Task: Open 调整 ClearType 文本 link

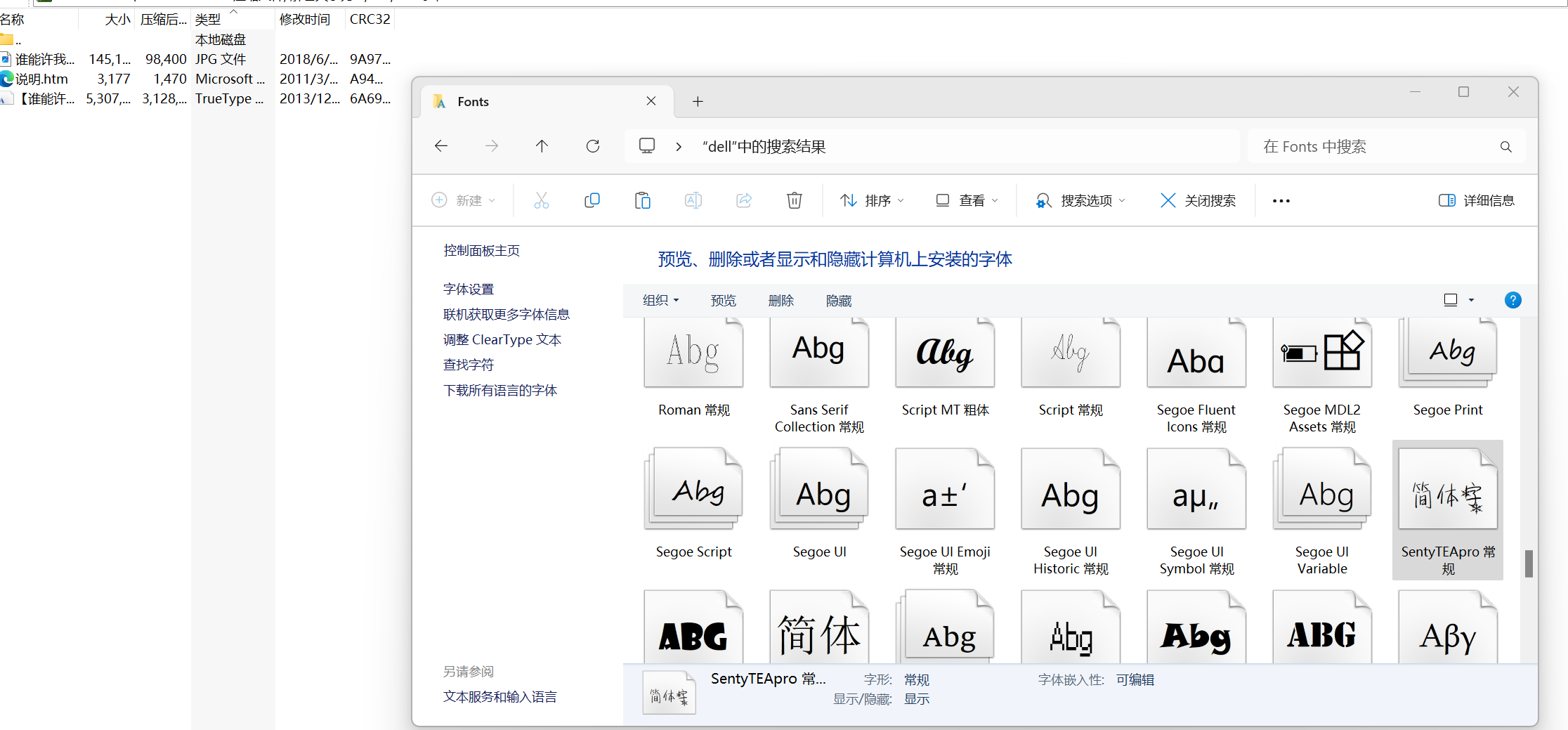Action: [x=502, y=340]
